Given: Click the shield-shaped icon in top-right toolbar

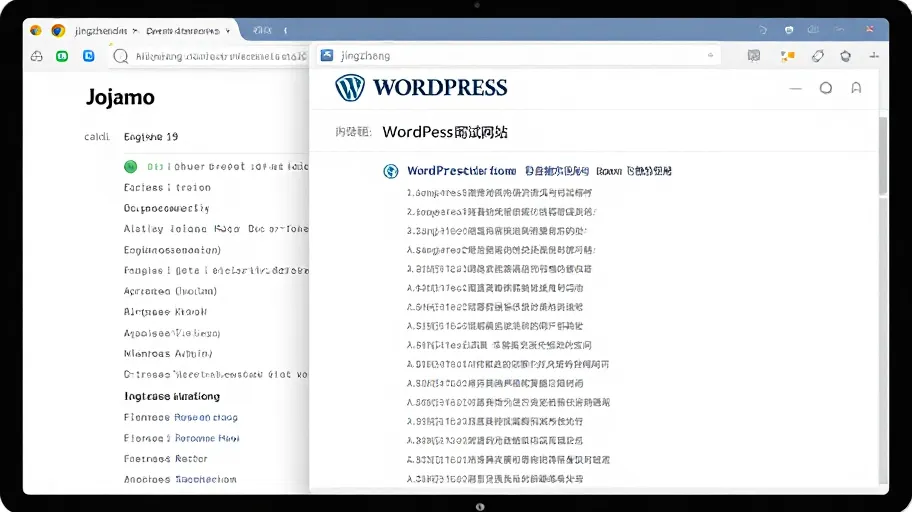Looking at the screenshot, I should (846, 56).
